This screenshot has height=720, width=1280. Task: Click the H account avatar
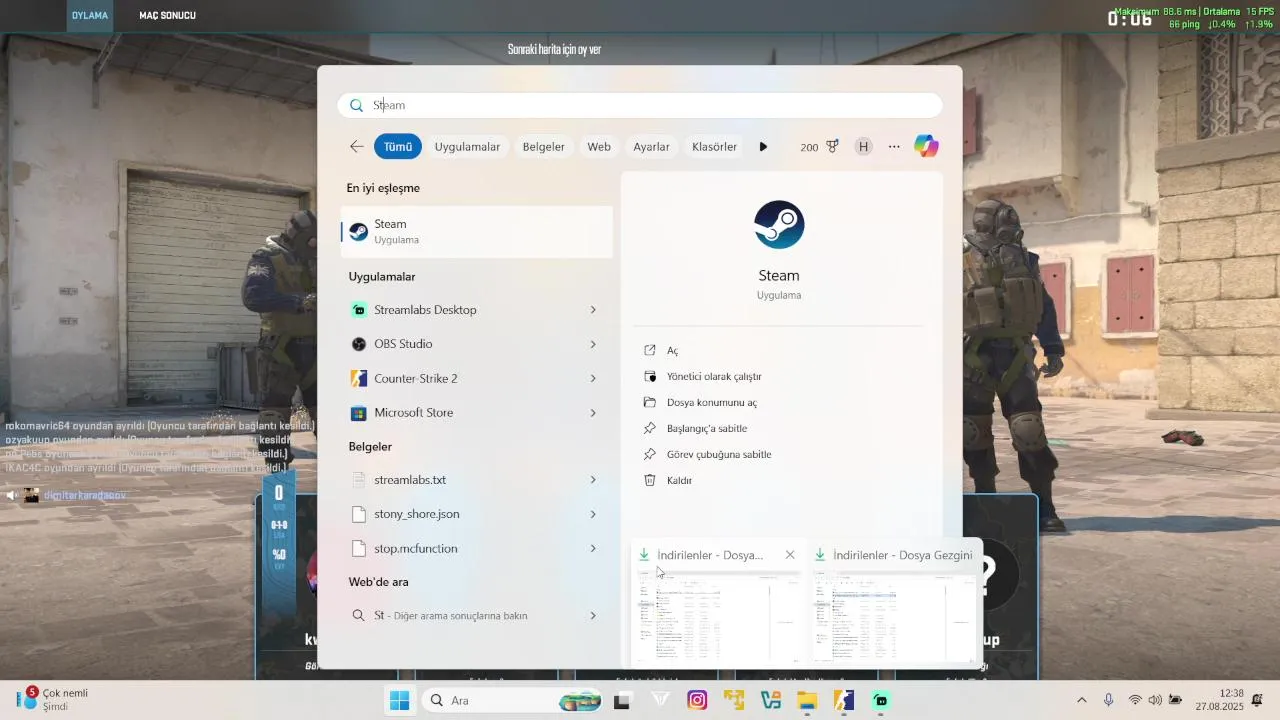coord(863,147)
